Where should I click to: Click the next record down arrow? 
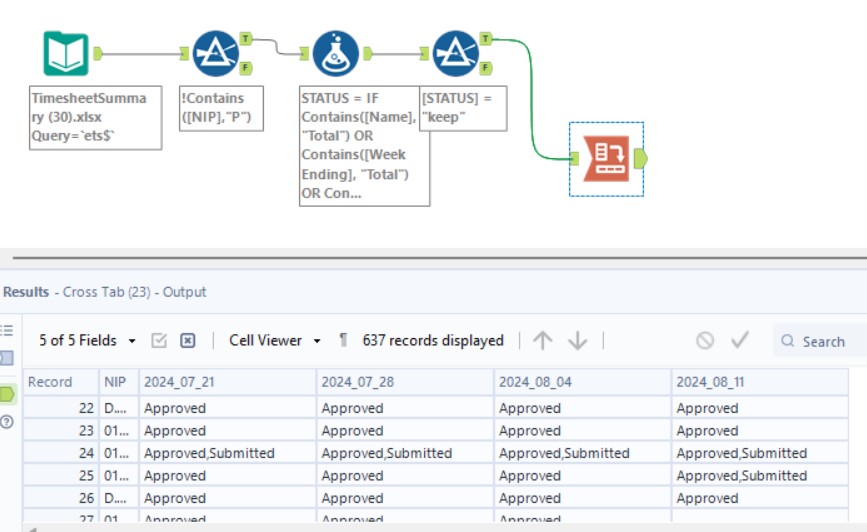coord(577,341)
